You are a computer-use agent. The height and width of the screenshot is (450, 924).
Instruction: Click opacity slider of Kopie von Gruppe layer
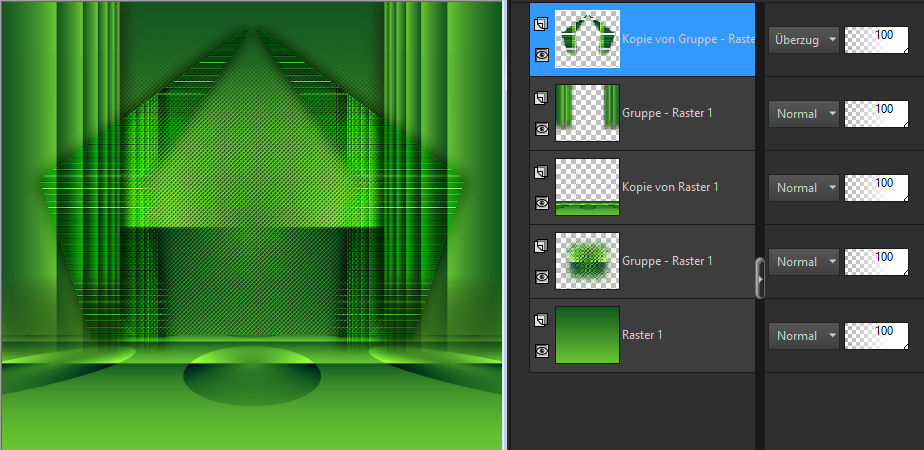tap(876, 39)
